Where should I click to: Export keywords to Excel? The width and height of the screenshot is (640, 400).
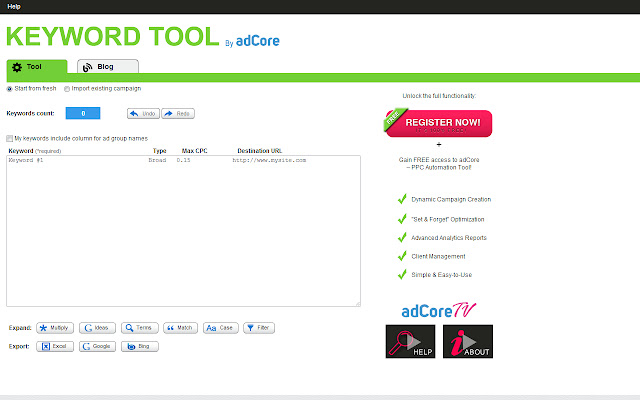tap(55, 347)
